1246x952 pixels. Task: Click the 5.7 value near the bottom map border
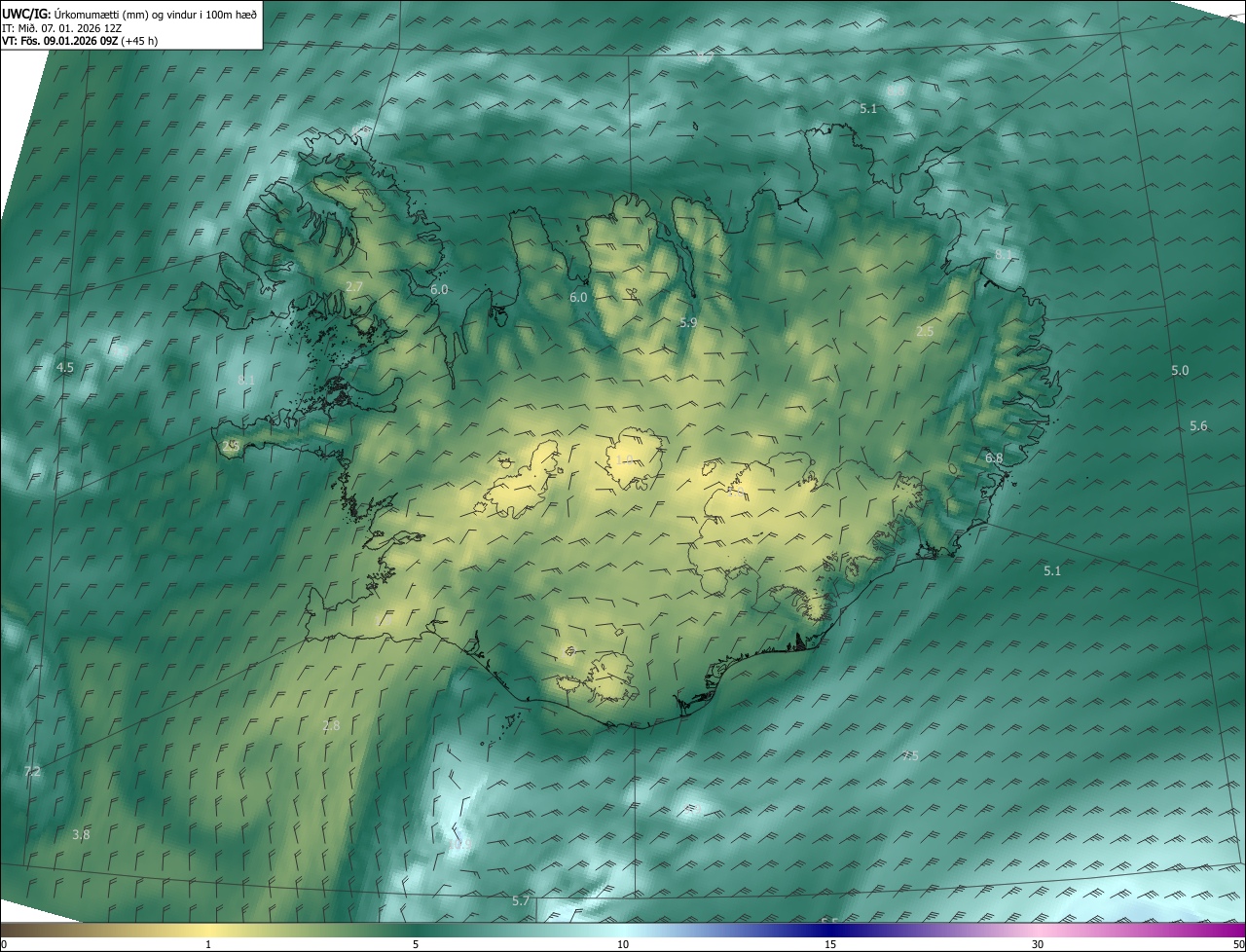(521, 901)
